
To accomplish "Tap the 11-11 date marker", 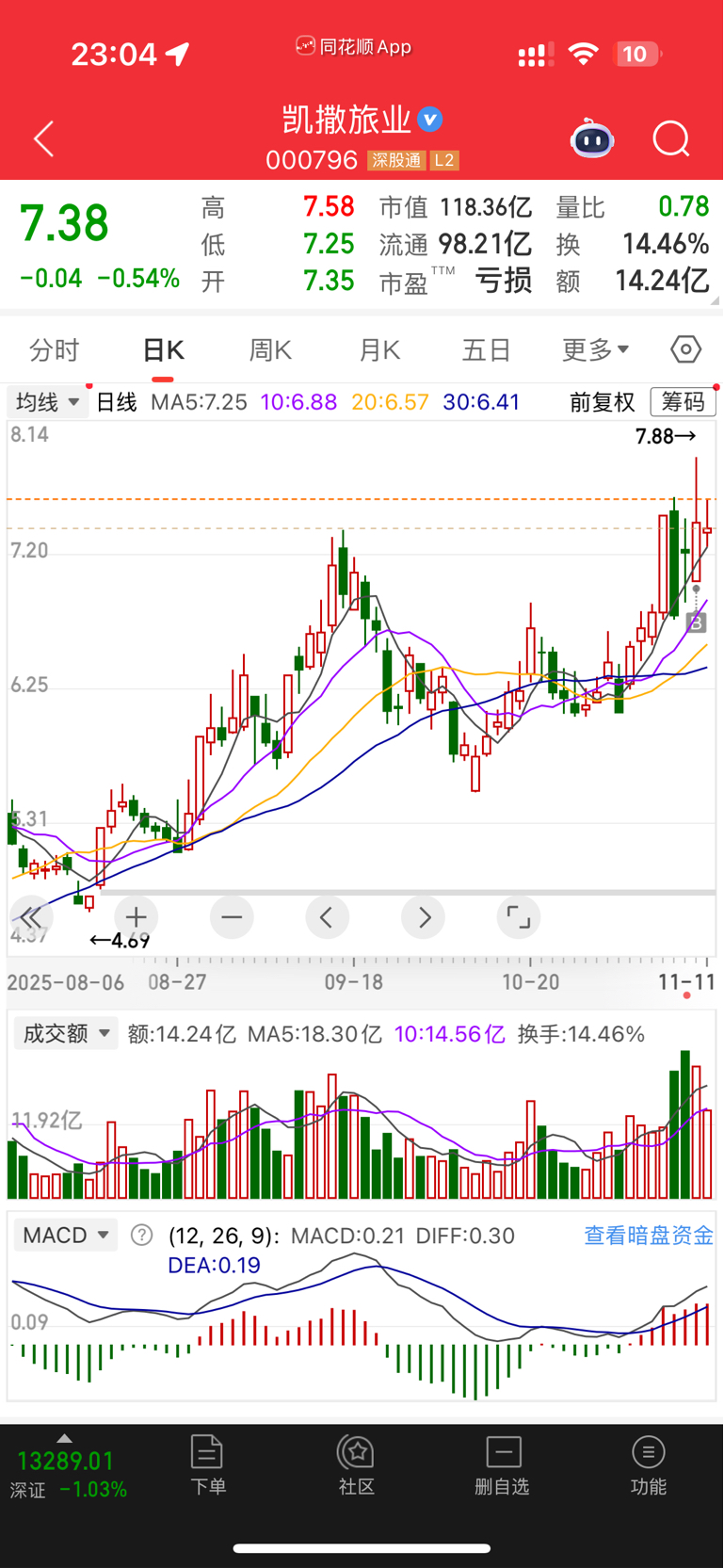I will tap(686, 982).
